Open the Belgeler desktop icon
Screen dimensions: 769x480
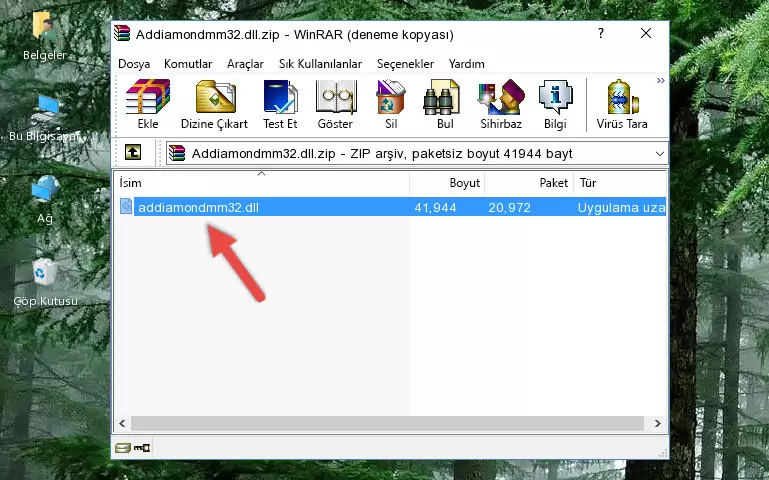coord(44,36)
